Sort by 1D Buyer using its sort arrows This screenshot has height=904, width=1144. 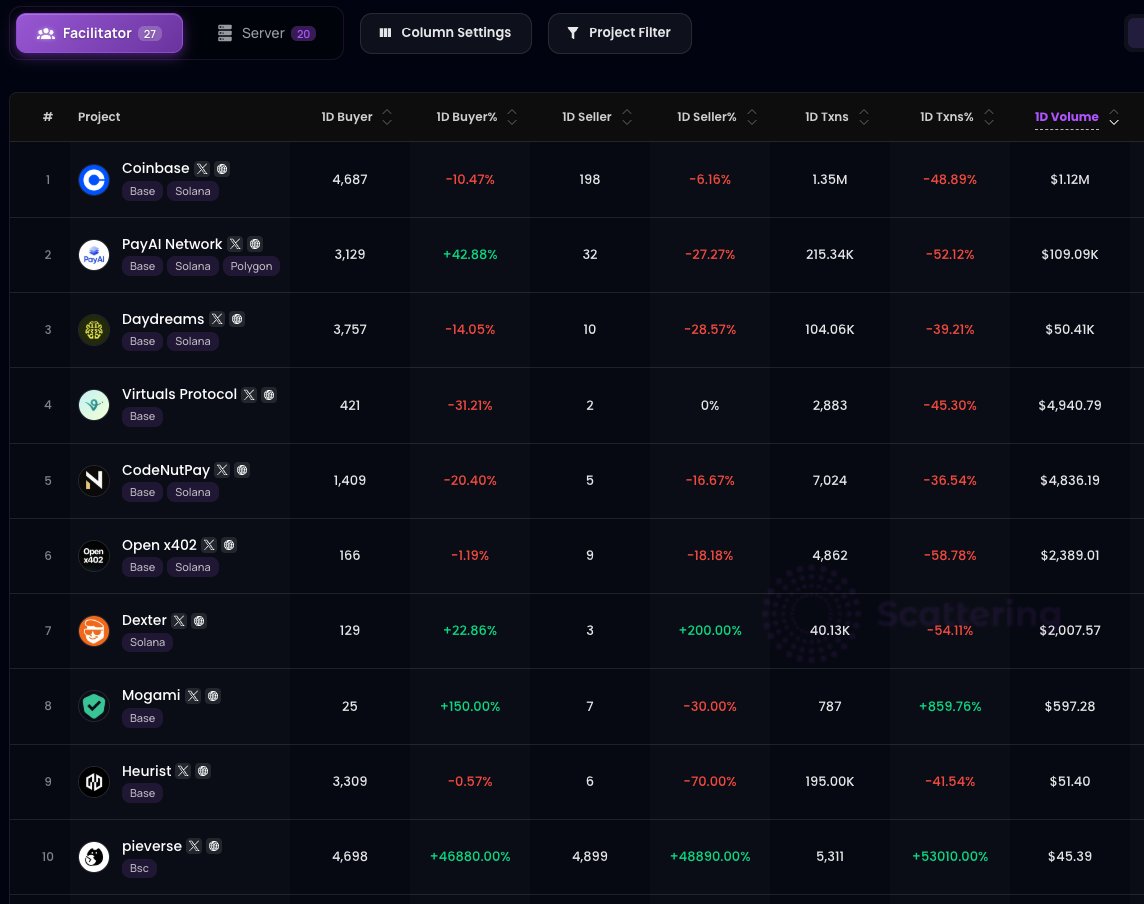pyautogui.click(x=387, y=117)
